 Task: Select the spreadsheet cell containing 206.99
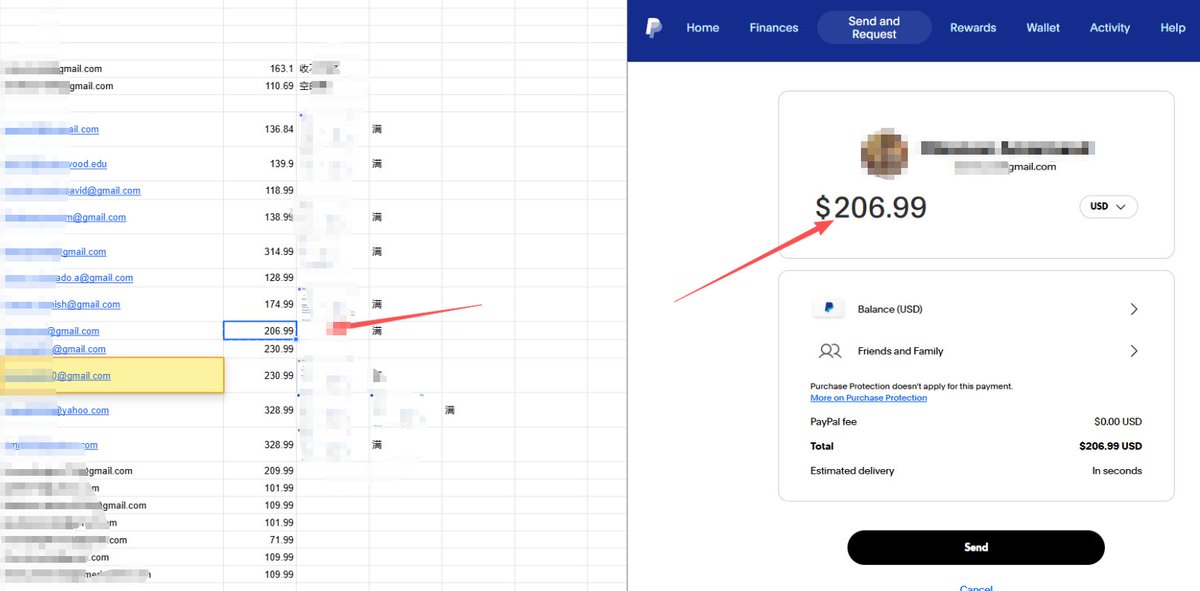point(260,331)
